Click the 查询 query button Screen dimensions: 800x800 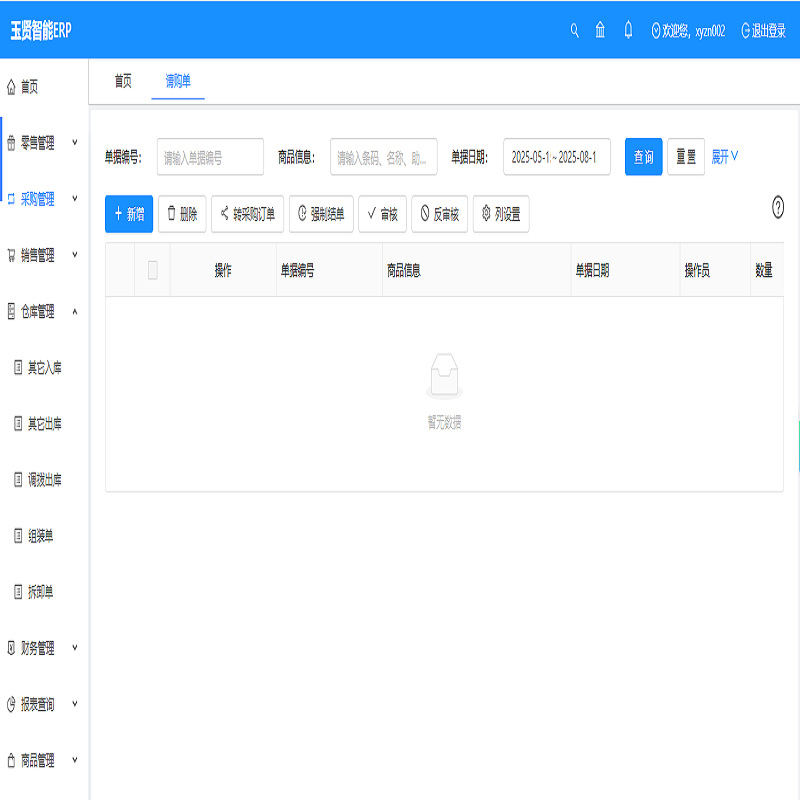tap(642, 157)
